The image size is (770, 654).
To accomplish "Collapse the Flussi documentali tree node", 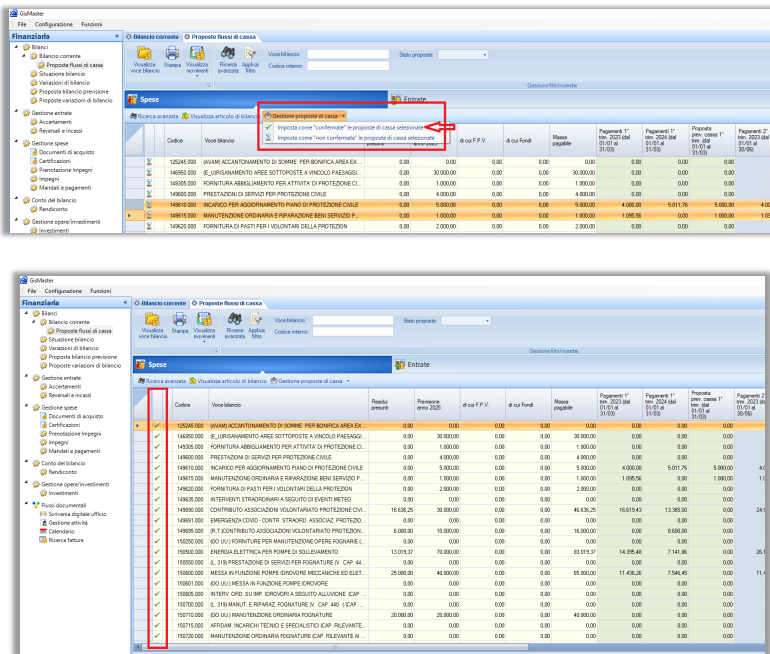I will [x=26, y=503].
